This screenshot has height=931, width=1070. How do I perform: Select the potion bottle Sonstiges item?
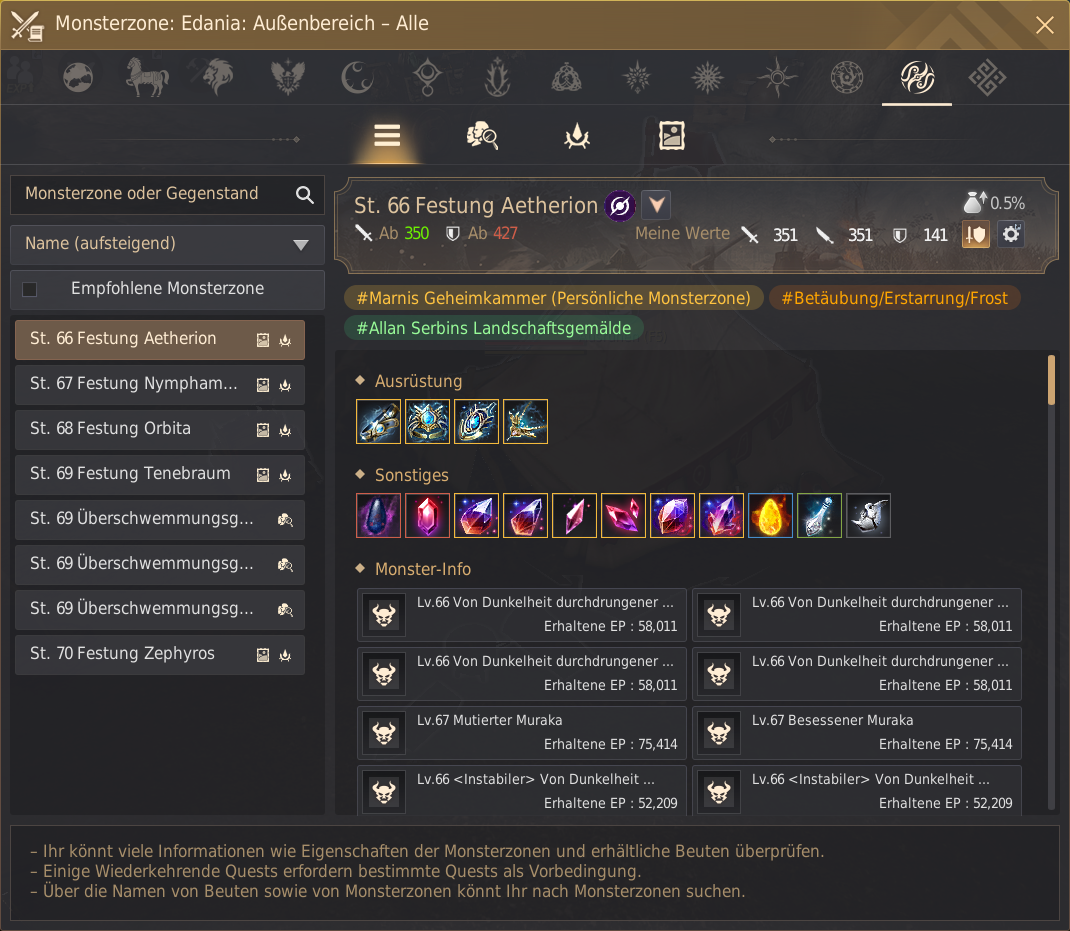pyautogui.click(x=820, y=515)
